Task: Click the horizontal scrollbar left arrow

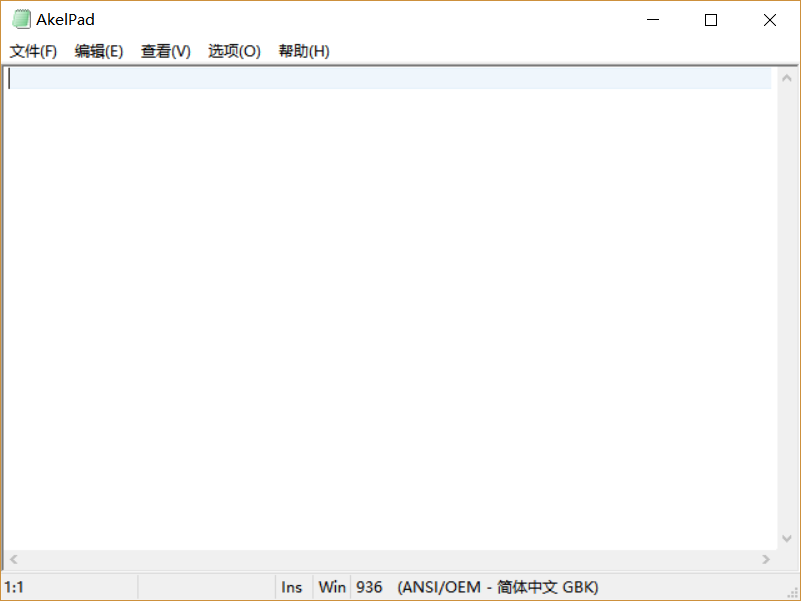Action: [14, 560]
